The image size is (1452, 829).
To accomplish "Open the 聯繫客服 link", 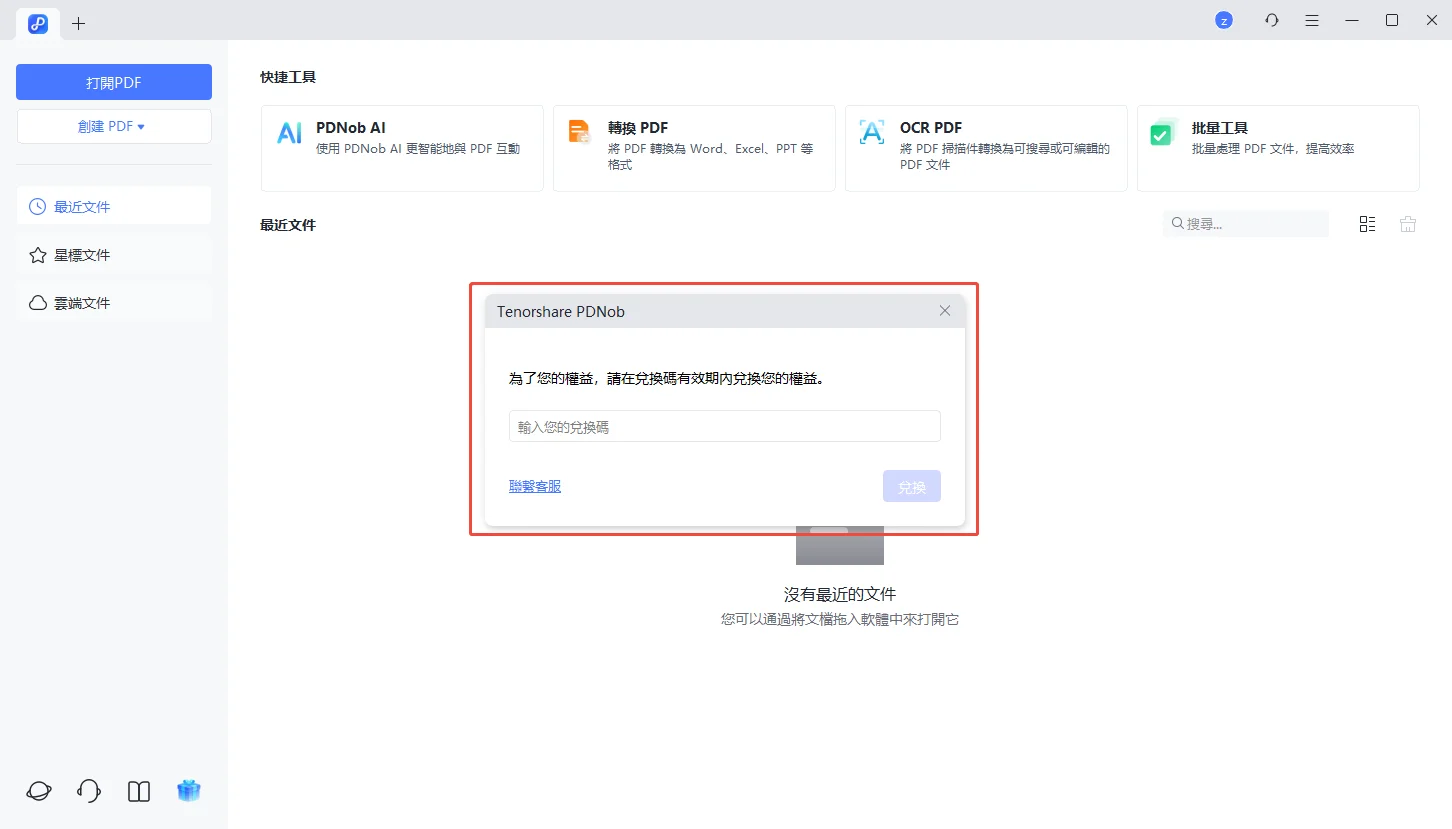I will [x=535, y=486].
